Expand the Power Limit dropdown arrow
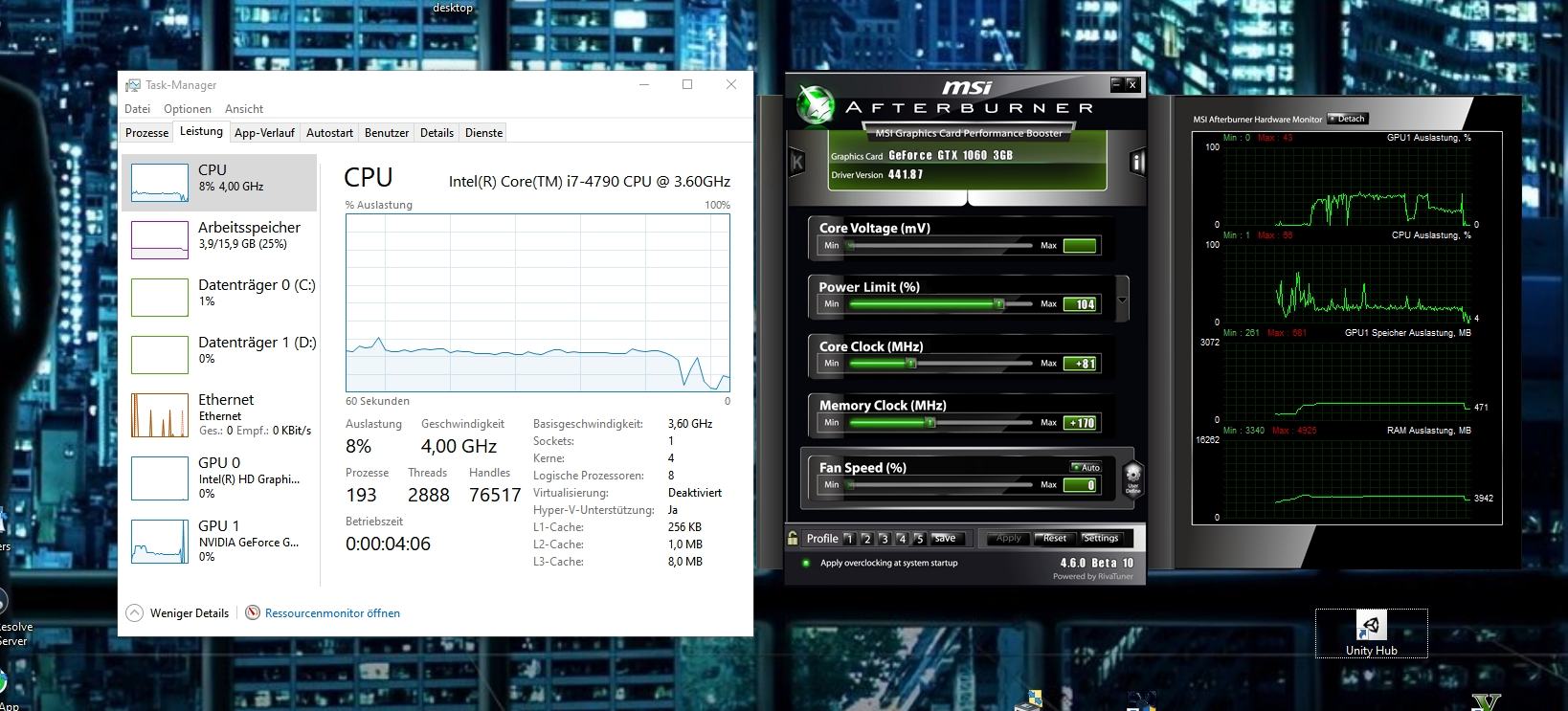The height and width of the screenshot is (711, 1568). coord(1122,300)
